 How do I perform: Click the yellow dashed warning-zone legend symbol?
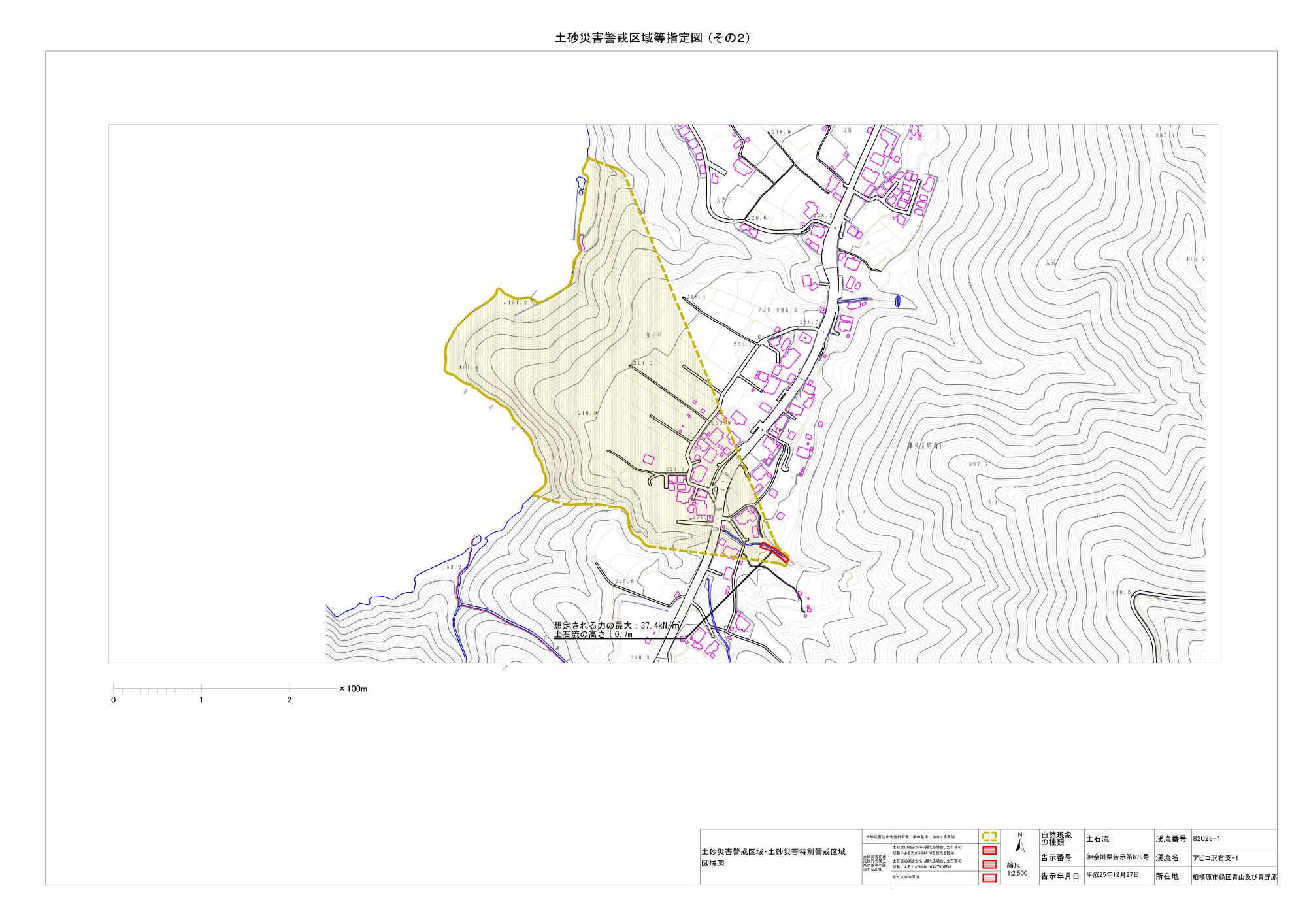pyautogui.click(x=989, y=836)
